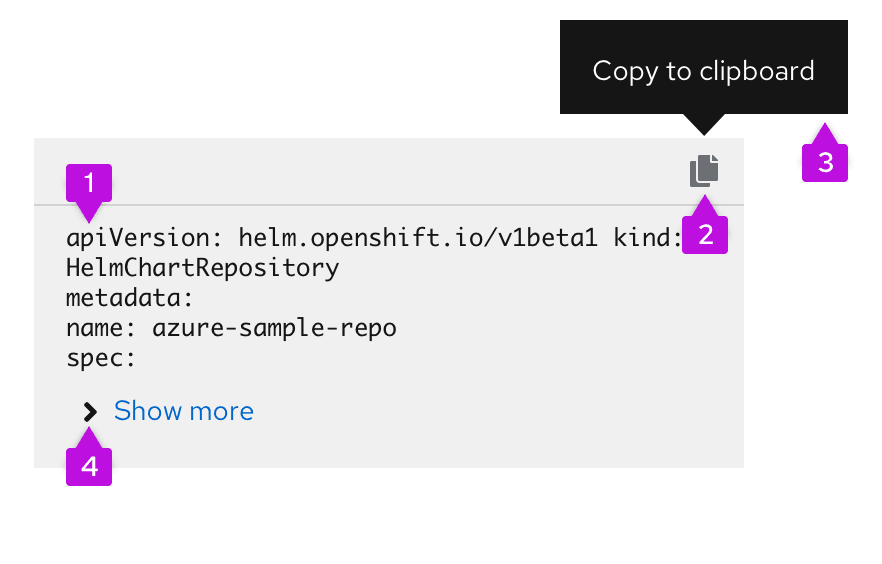
Task: Click the purple annotation marker 2
Action: coord(705,234)
